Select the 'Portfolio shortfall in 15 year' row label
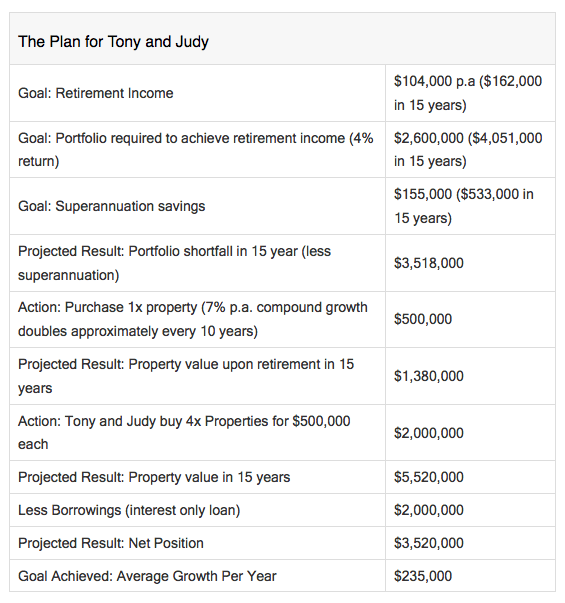This screenshot has height=603, width=565. [x=175, y=263]
